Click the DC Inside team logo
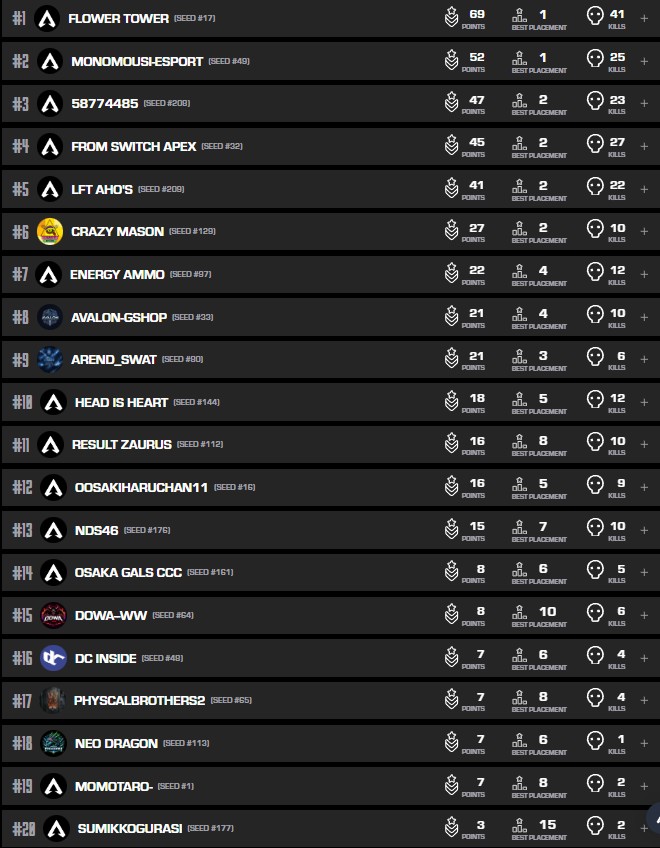Screen dimensions: 660x848 tap(54, 658)
